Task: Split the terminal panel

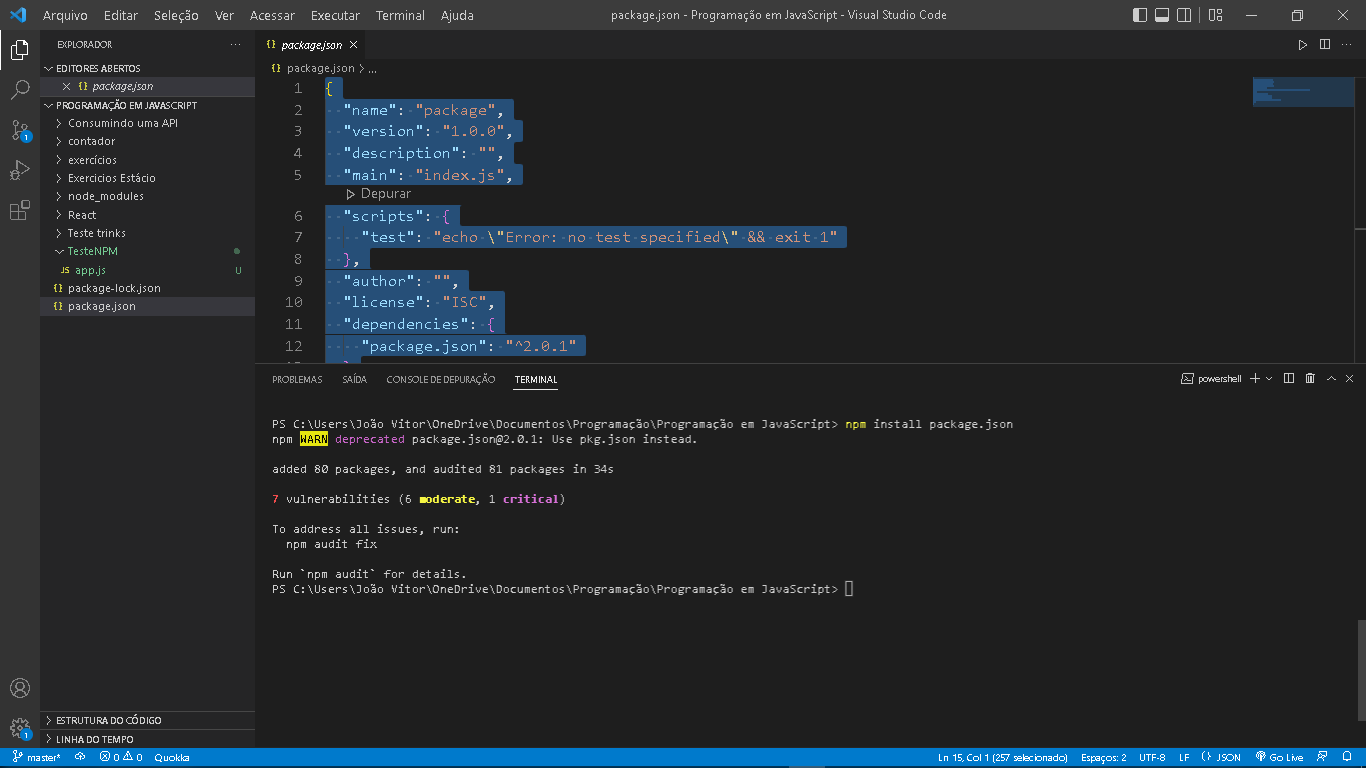Action: point(1289,379)
